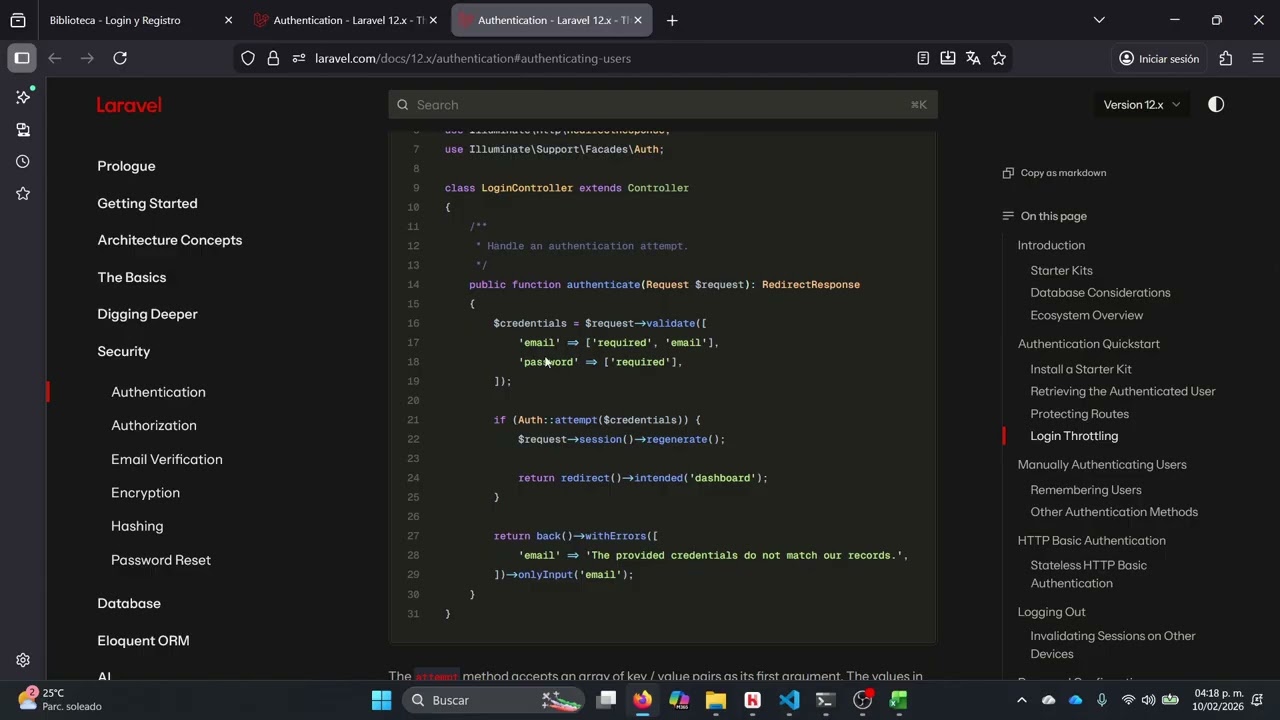Open File Explorer from taskbar
The image size is (1280, 720).
(x=715, y=700)
